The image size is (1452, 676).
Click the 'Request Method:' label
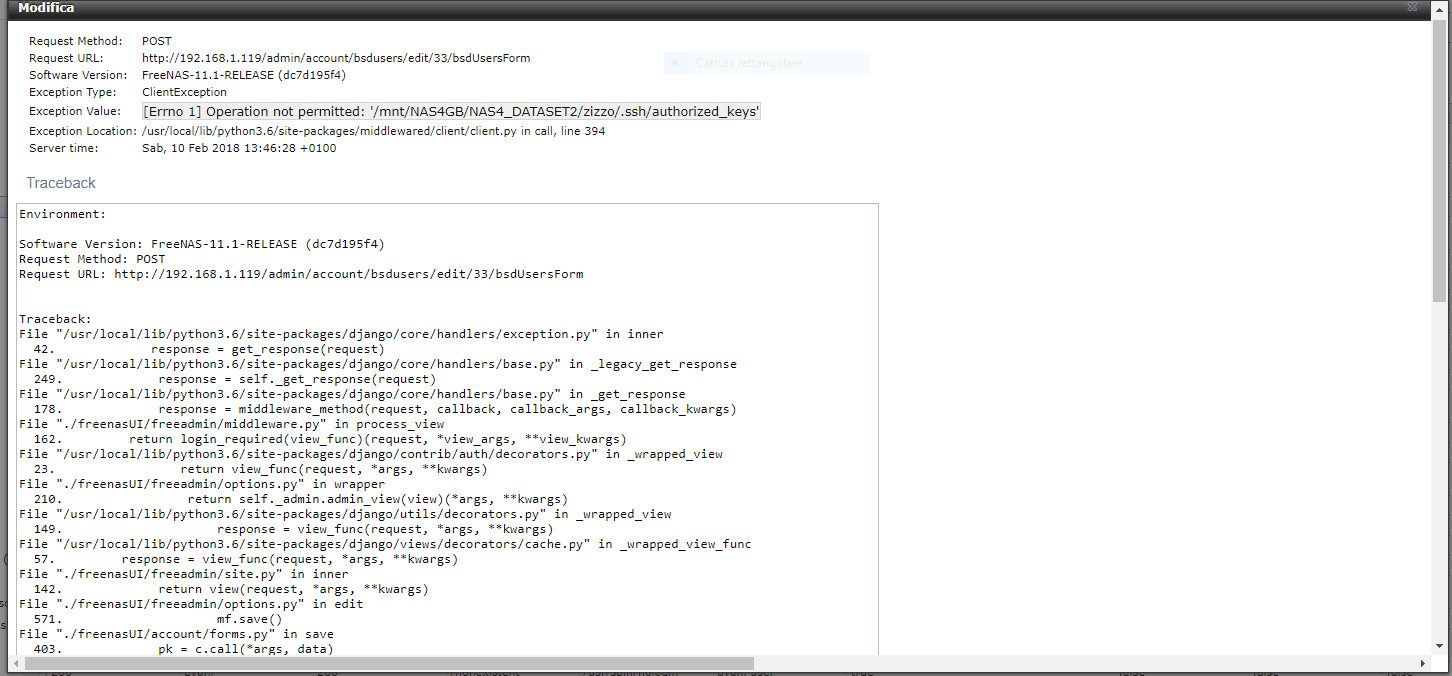[76, 42]
